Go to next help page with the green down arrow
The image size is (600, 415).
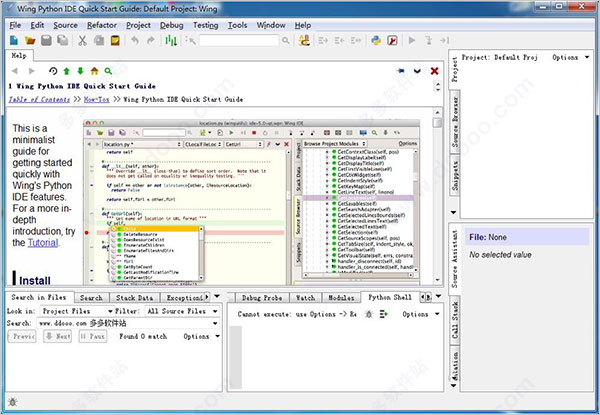pyautogui.click(x=80, y=71)
